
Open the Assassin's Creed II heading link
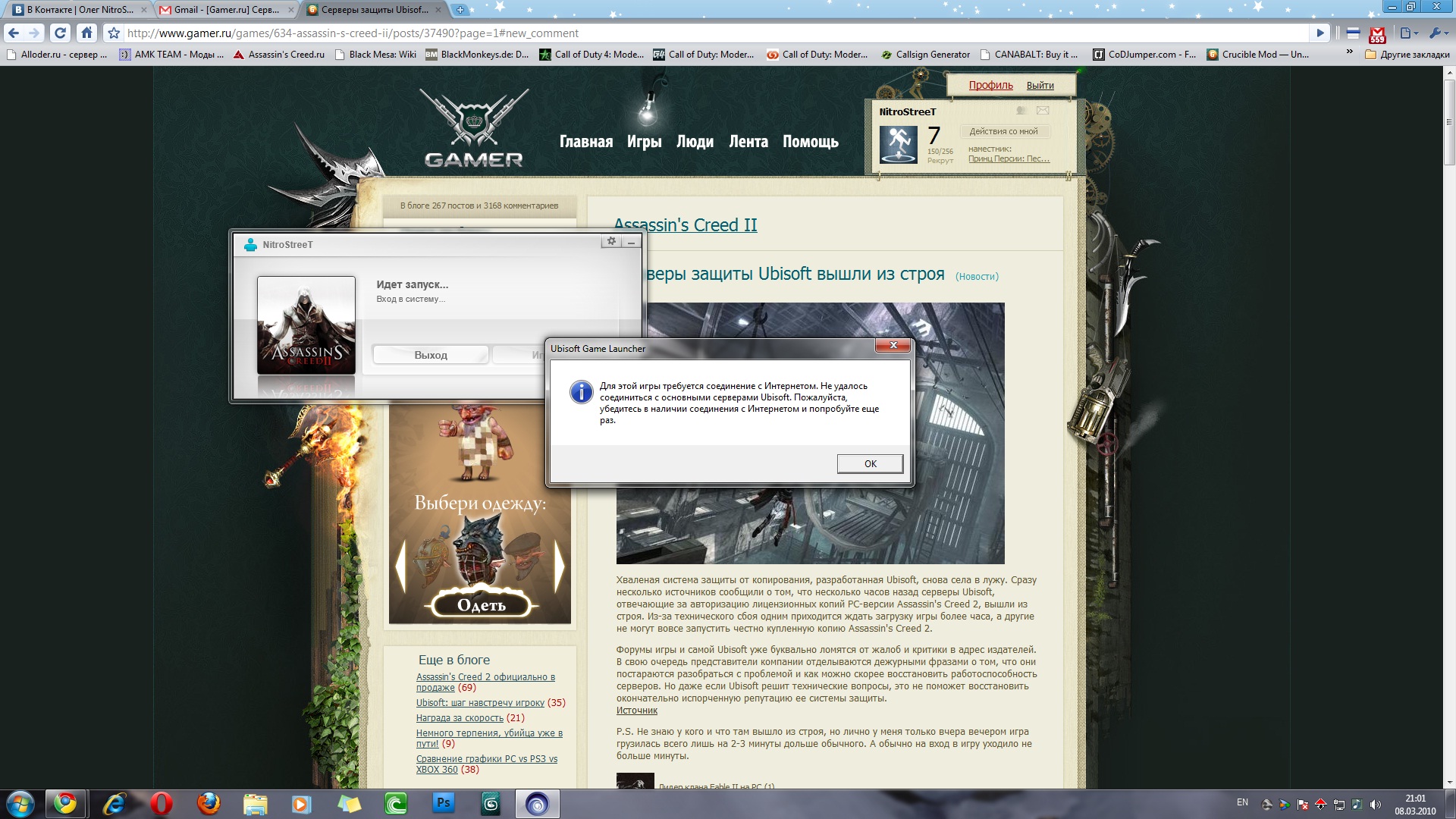coord(685,225)
